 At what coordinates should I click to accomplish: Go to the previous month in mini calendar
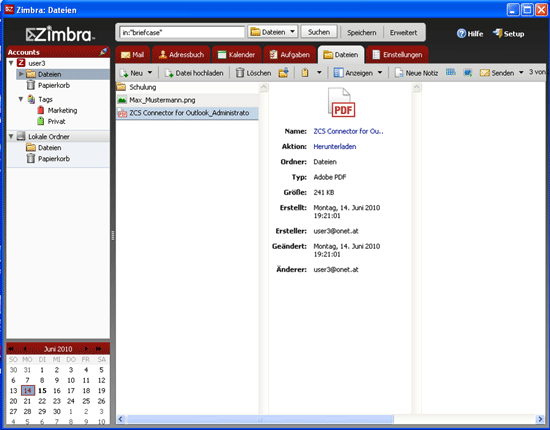click(25, 349)
